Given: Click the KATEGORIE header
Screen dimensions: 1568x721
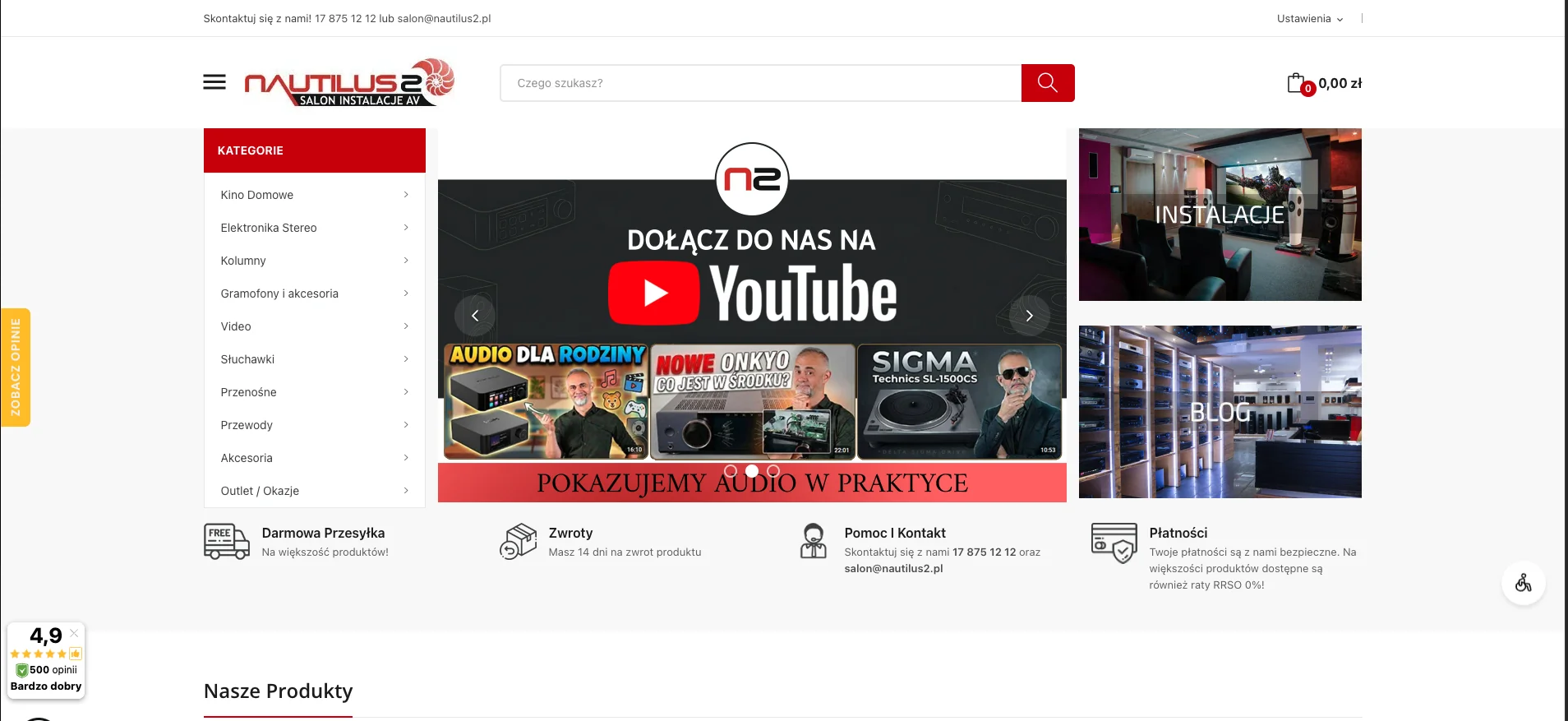Looking at the screenshot, I should (x=315, y=150).
